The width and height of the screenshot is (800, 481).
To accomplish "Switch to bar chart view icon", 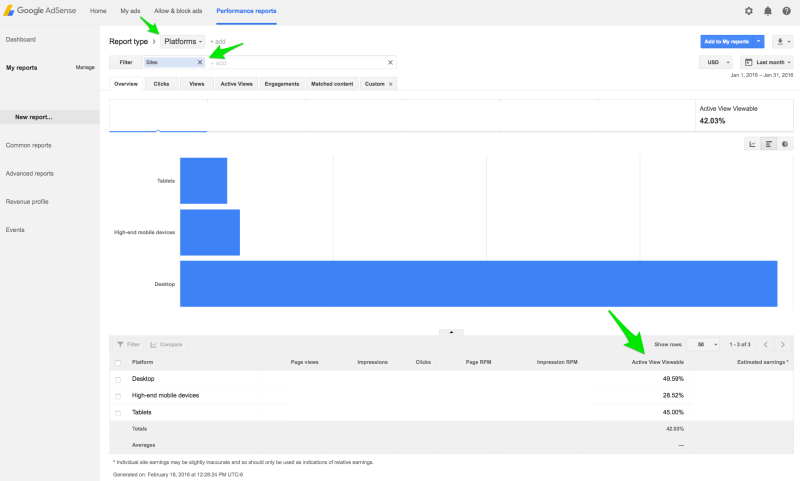I will coord(769,144).
